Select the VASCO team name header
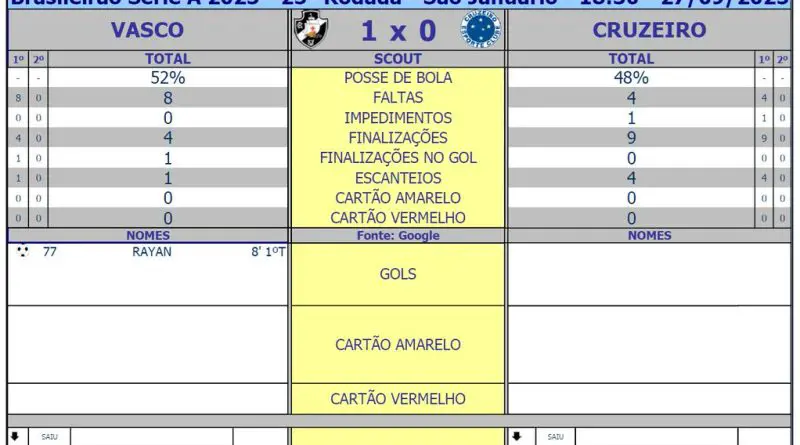The width and height of the screenshot is (800, 445). (147, 30)
